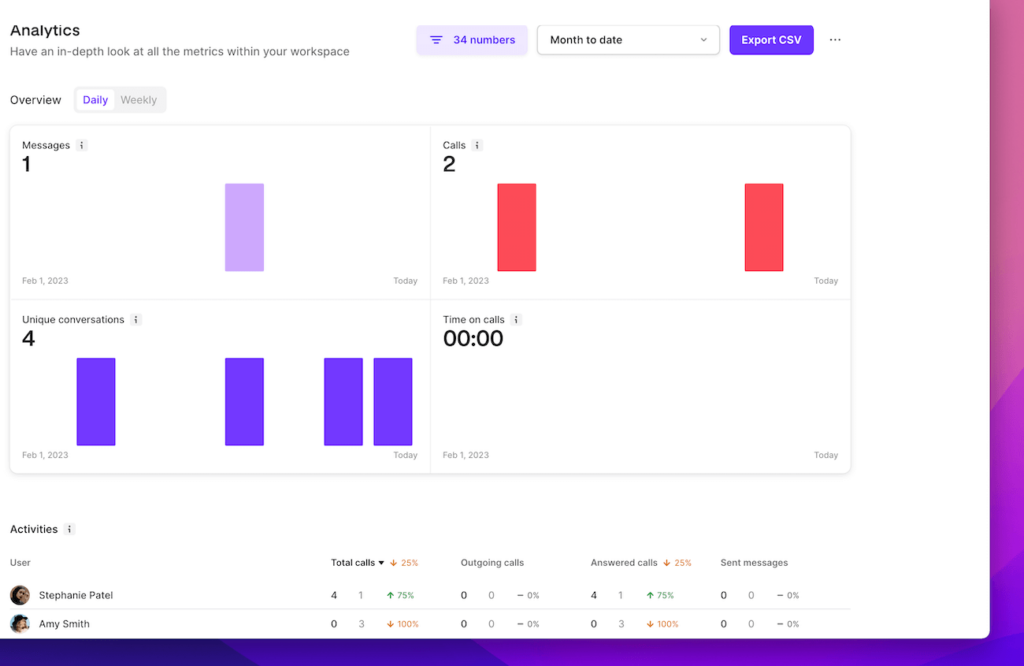Click Stephanie Patel's avatar

20,595
